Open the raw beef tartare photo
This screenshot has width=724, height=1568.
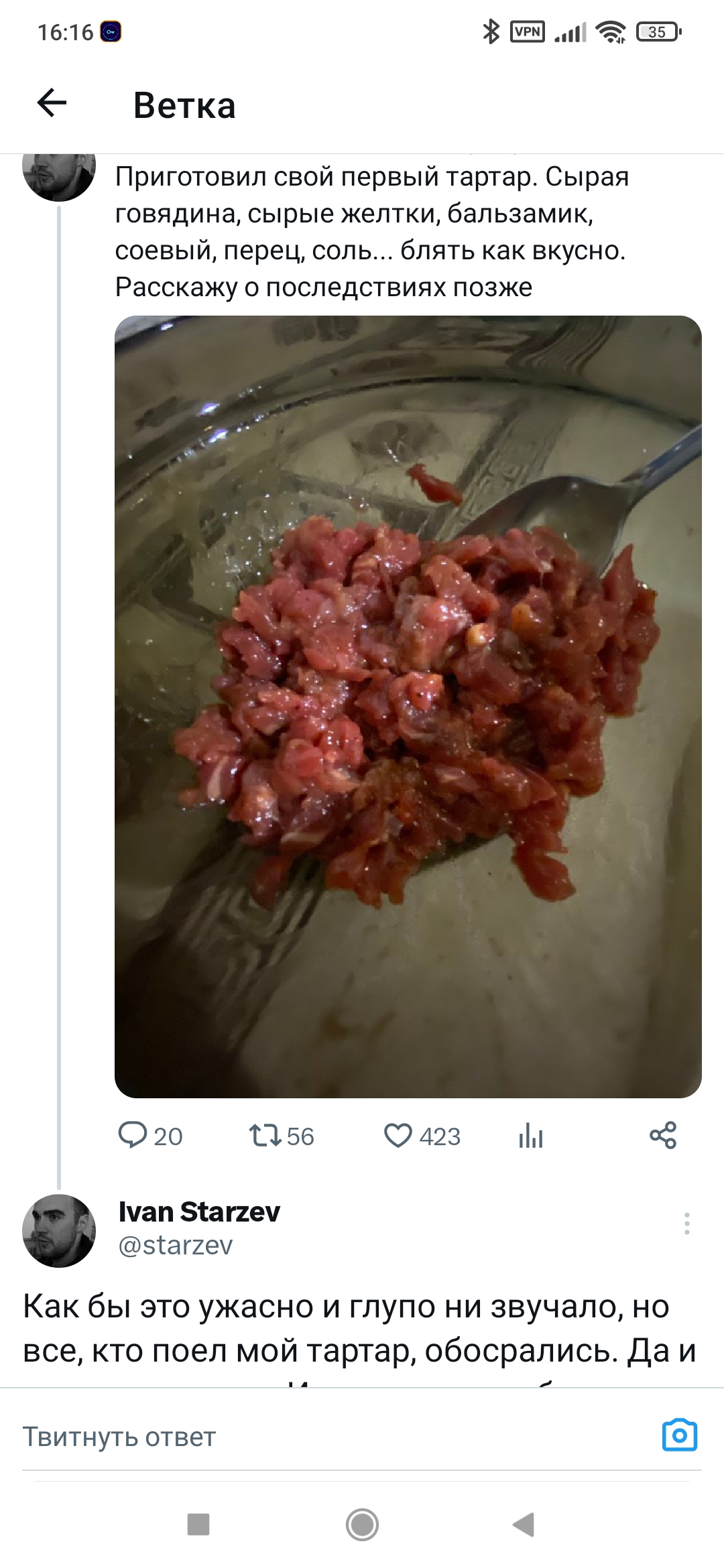tap(408, 706)
